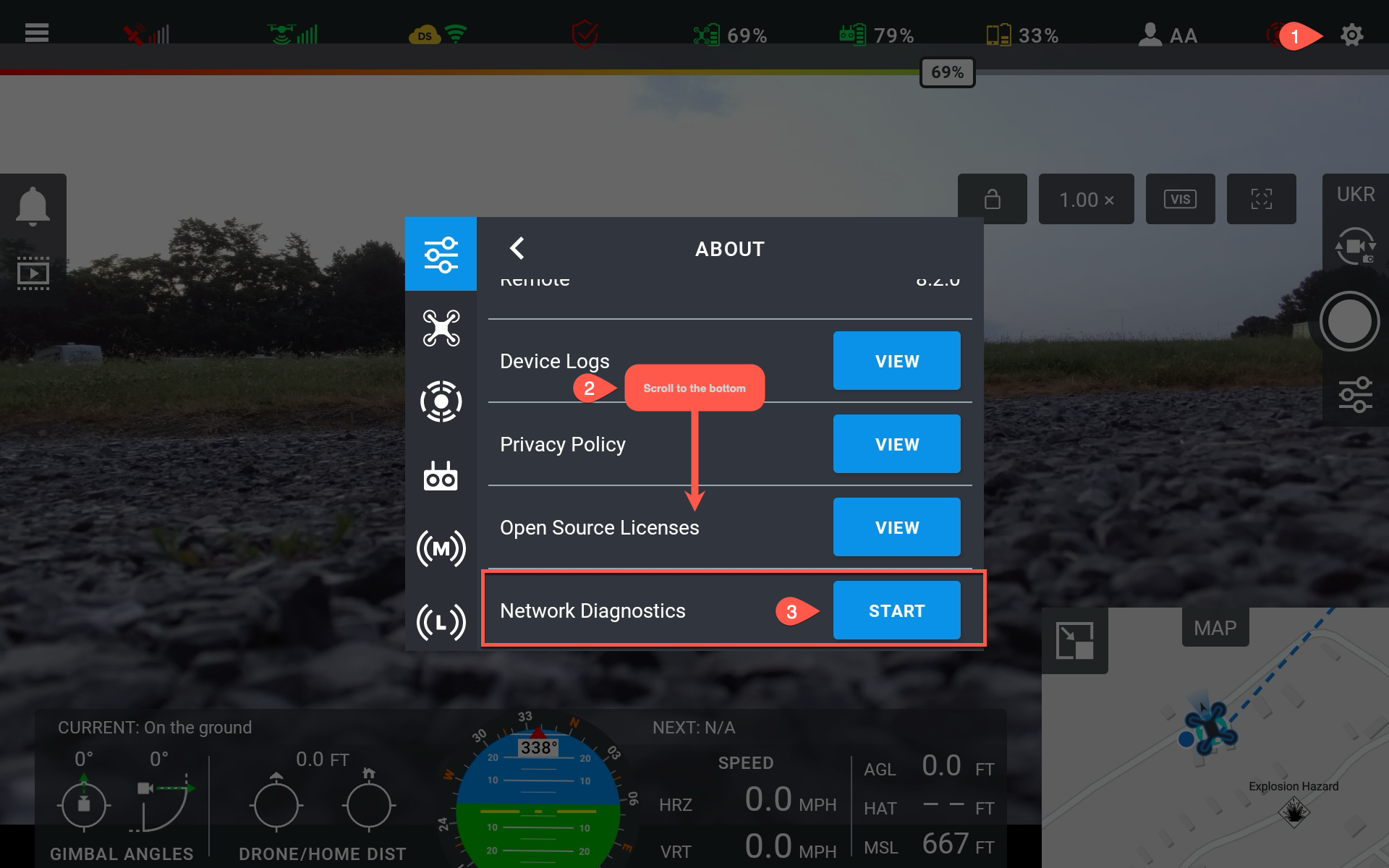
Task: Open the DS cloud connection status
Action: [x=438, y=34]
